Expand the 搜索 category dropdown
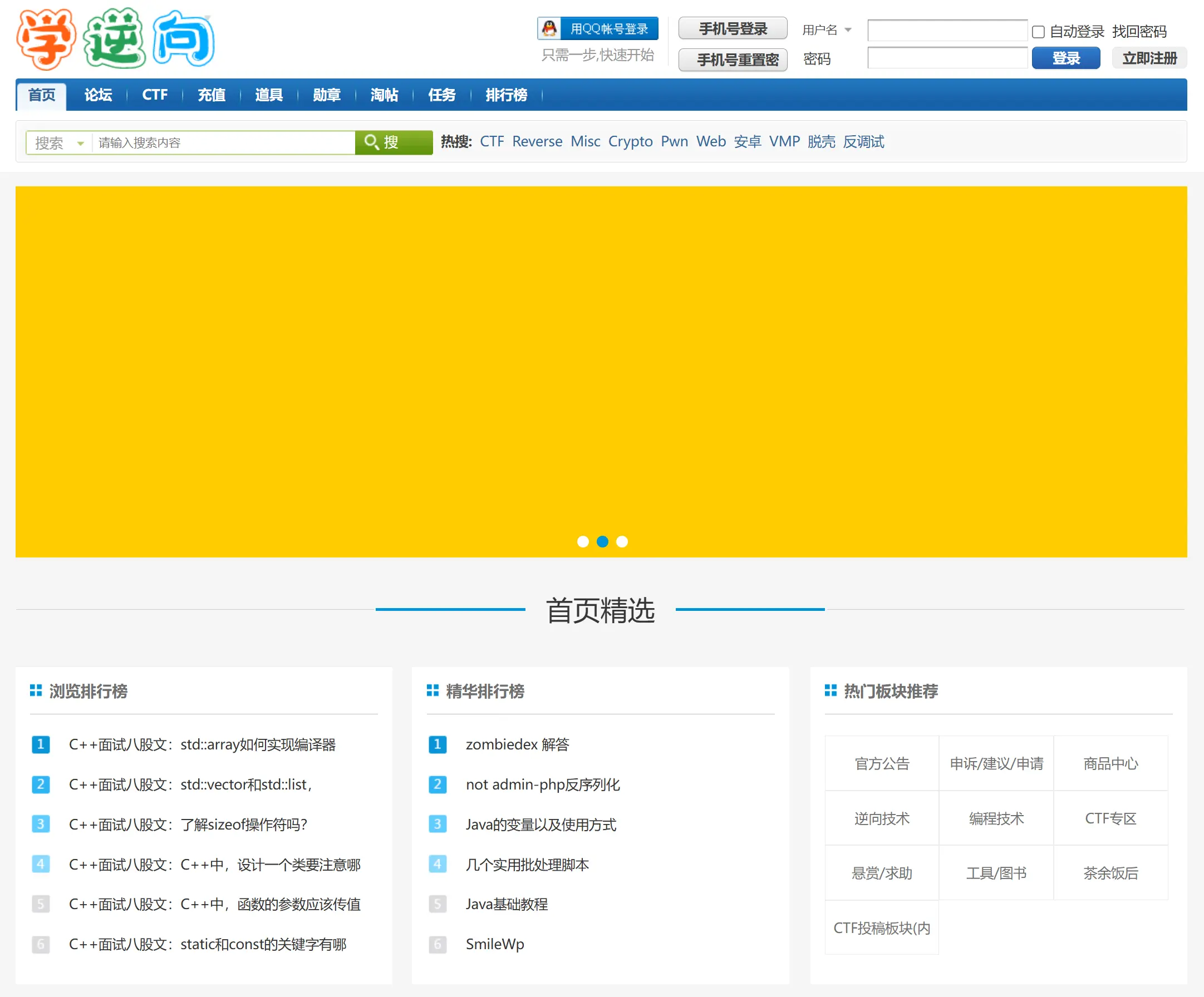Viewport: 1204px width, 997px height. [57, 142]
